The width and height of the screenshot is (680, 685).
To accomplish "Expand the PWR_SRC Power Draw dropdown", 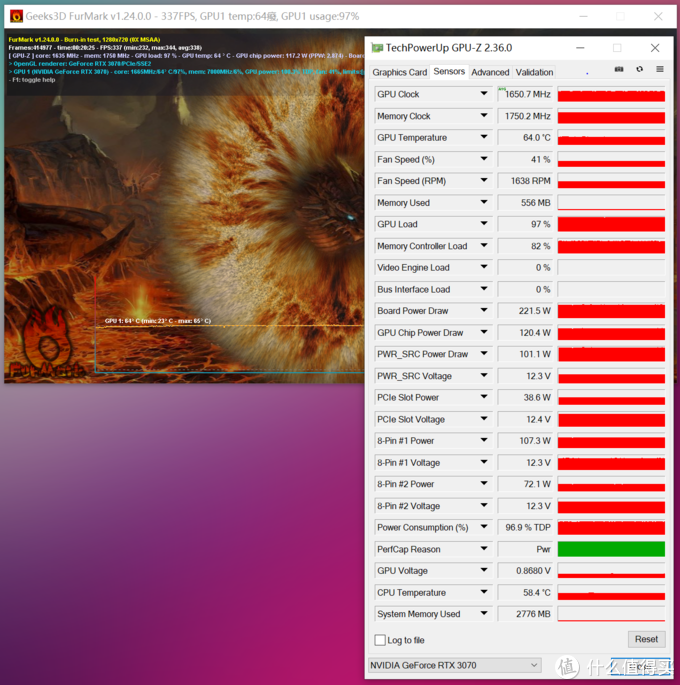I will (484, 353).
